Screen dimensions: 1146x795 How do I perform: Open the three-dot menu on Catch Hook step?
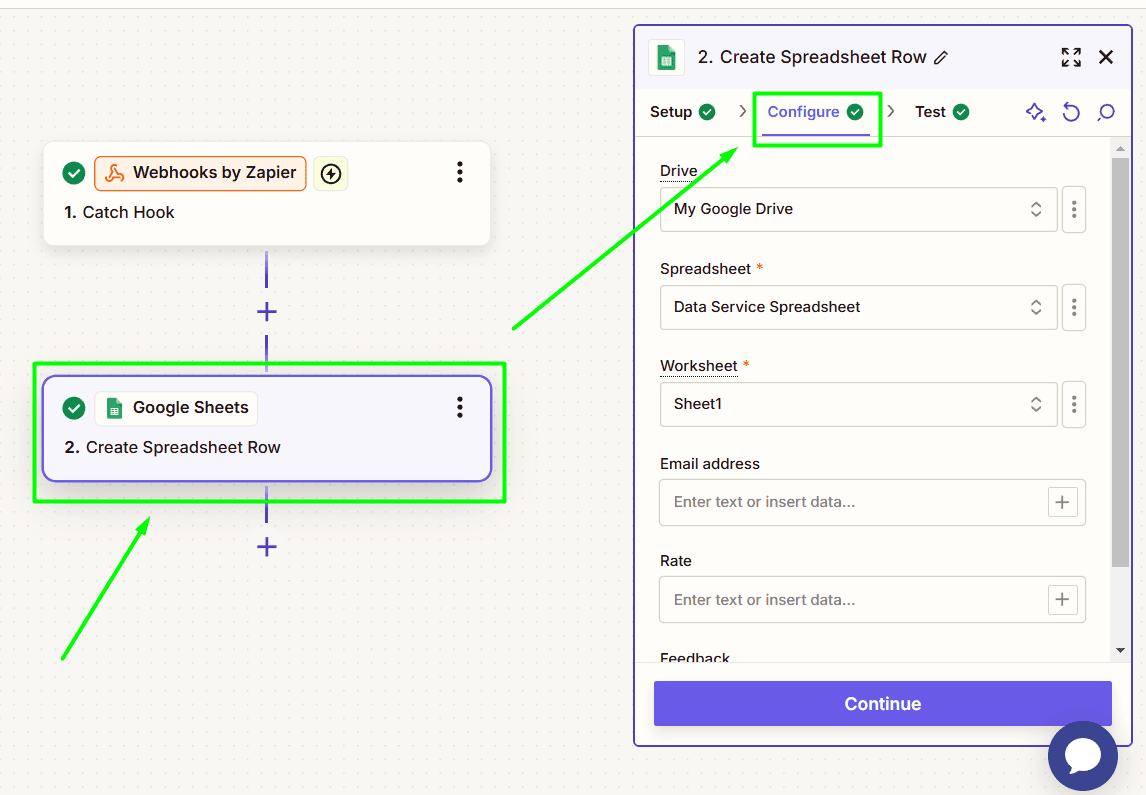460,172
